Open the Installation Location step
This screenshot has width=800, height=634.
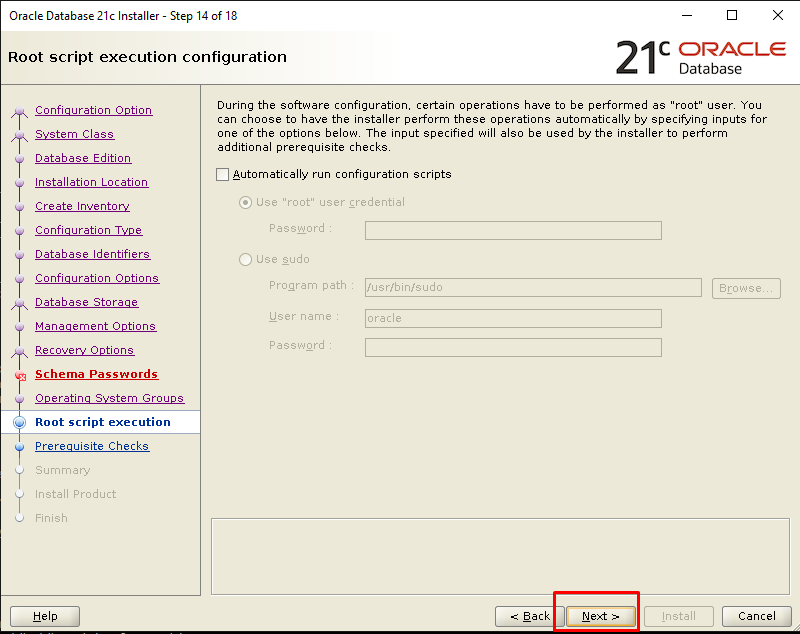[x=91, y=182]
